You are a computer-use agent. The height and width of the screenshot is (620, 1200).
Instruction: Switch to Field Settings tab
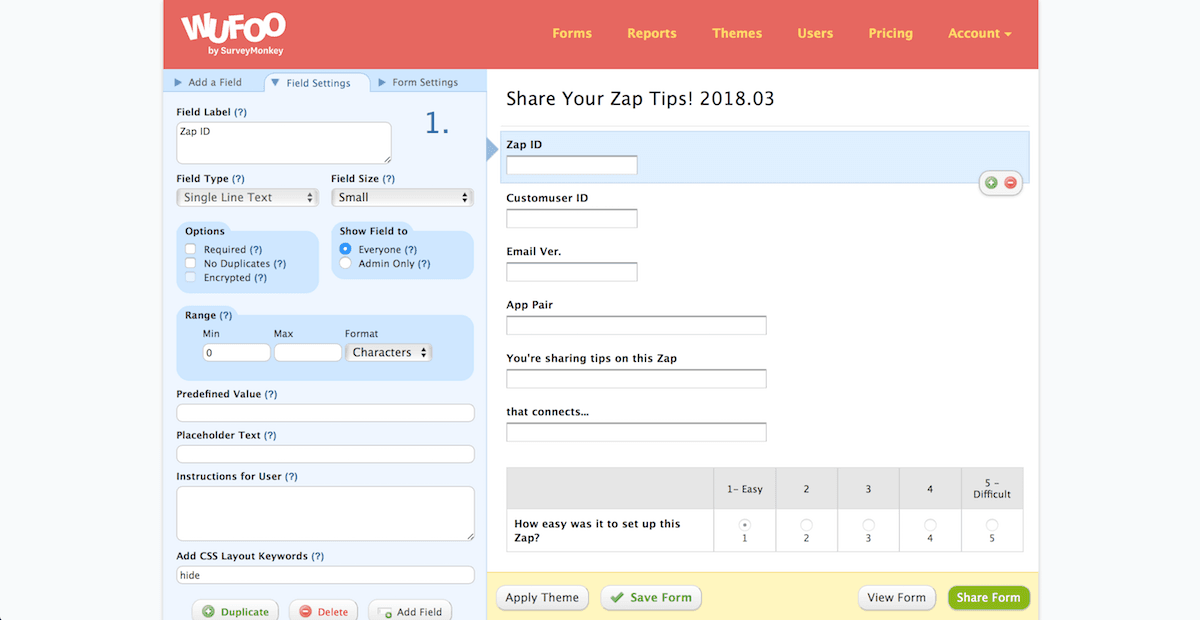coord(317,82)
